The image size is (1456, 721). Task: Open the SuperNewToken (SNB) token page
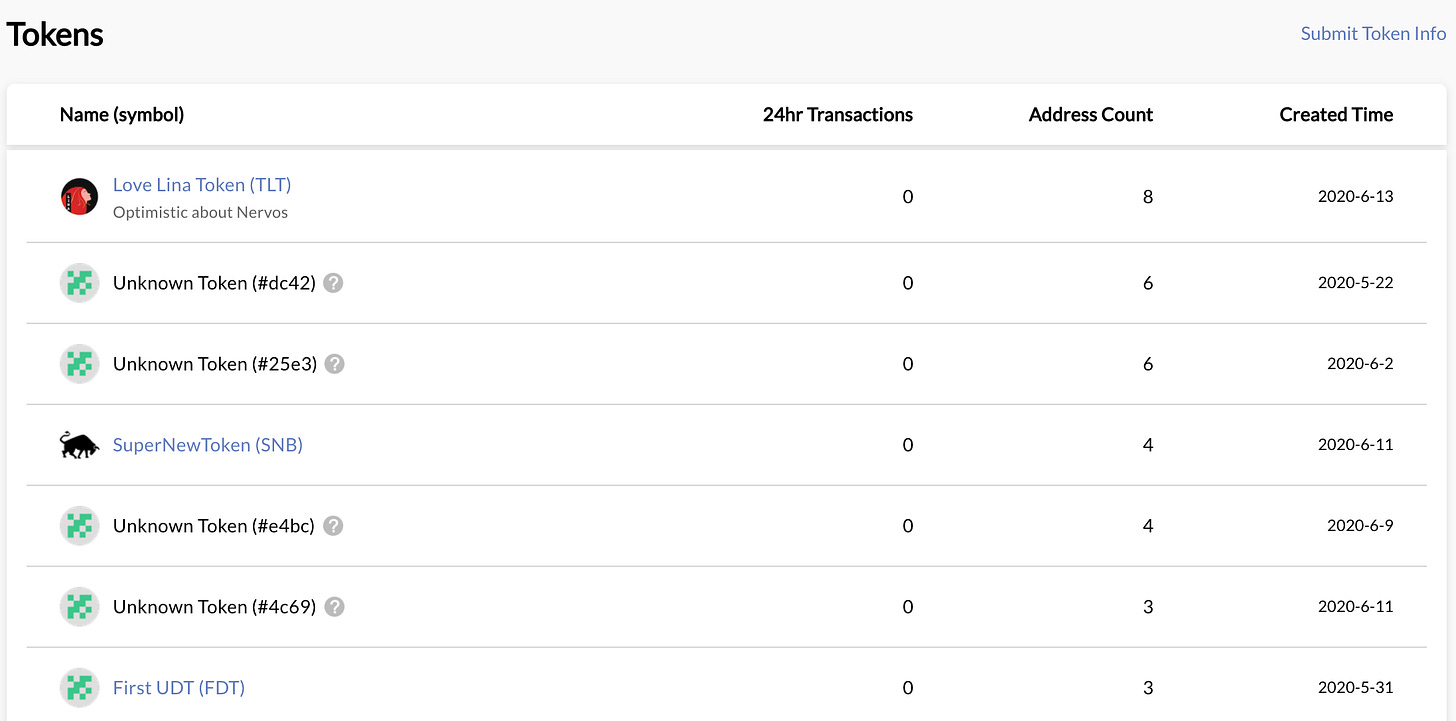[x=208, y=445]
